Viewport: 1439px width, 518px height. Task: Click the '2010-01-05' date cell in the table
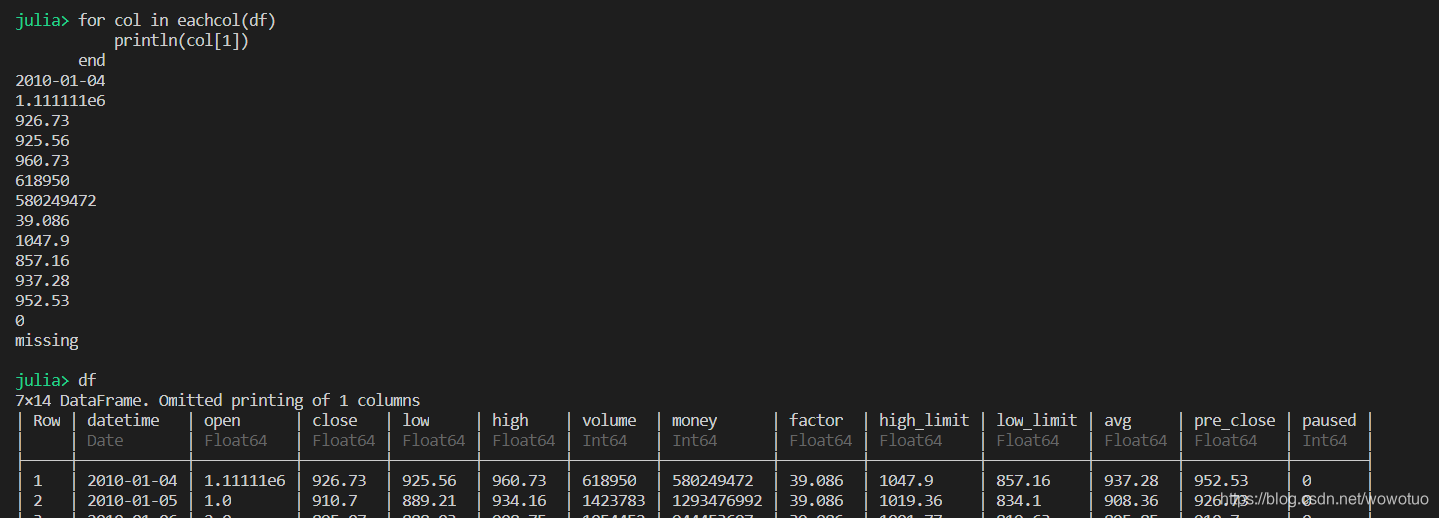(132, 500)
